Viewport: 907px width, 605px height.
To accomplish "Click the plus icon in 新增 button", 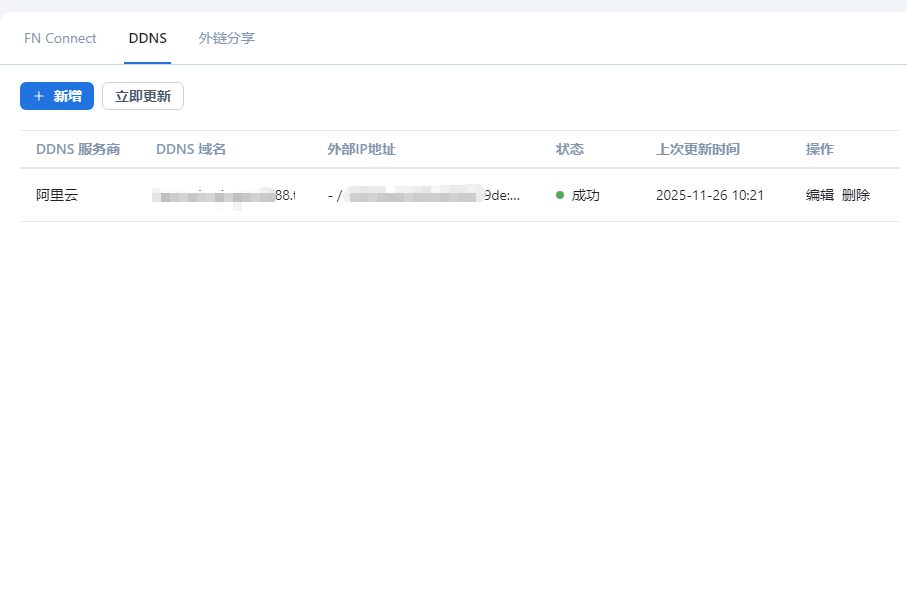I will (39, 96).
